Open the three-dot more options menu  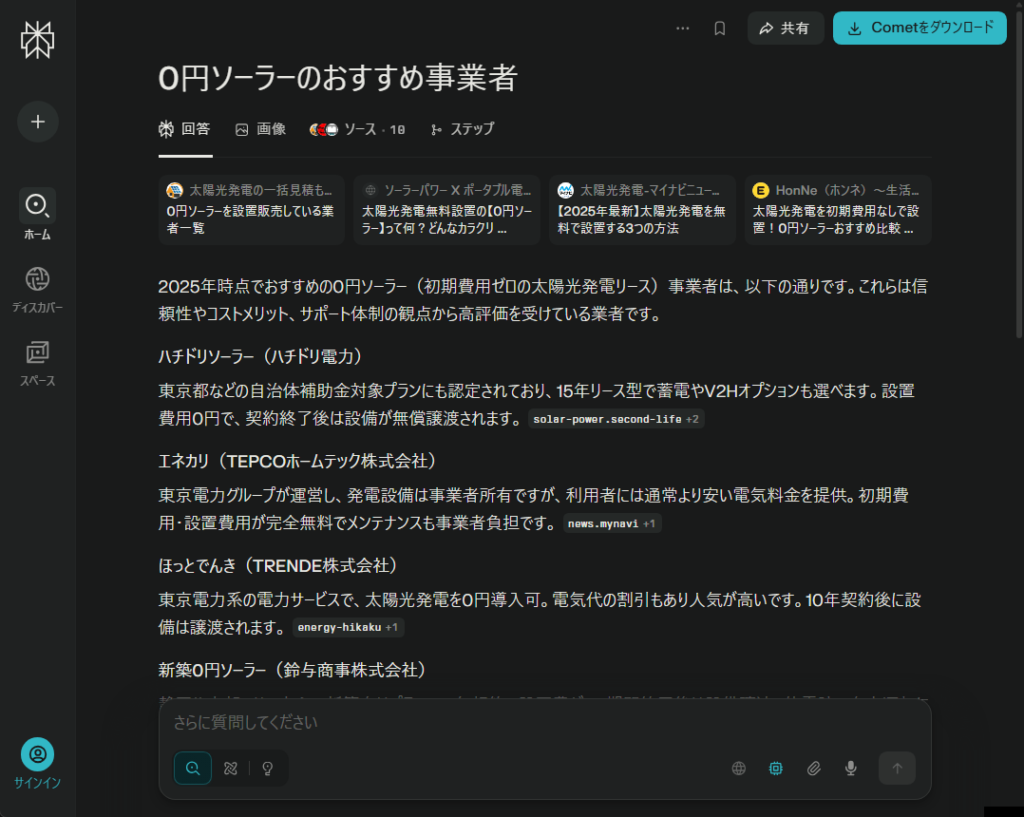[x=683, y=29]
